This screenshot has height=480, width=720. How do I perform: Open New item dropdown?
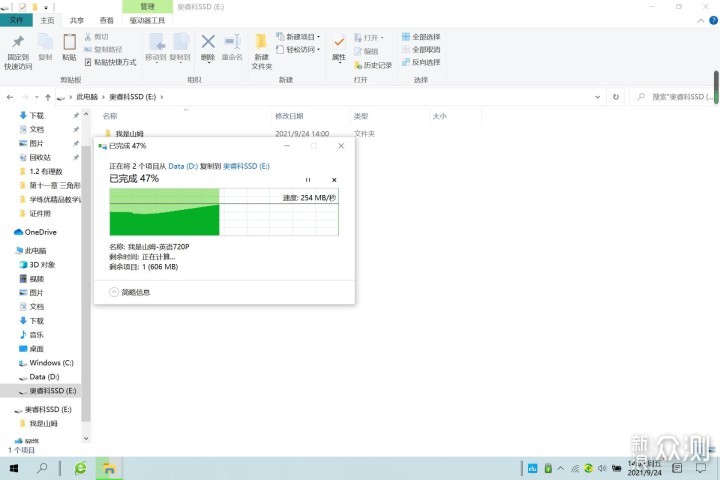coord(298,37)
